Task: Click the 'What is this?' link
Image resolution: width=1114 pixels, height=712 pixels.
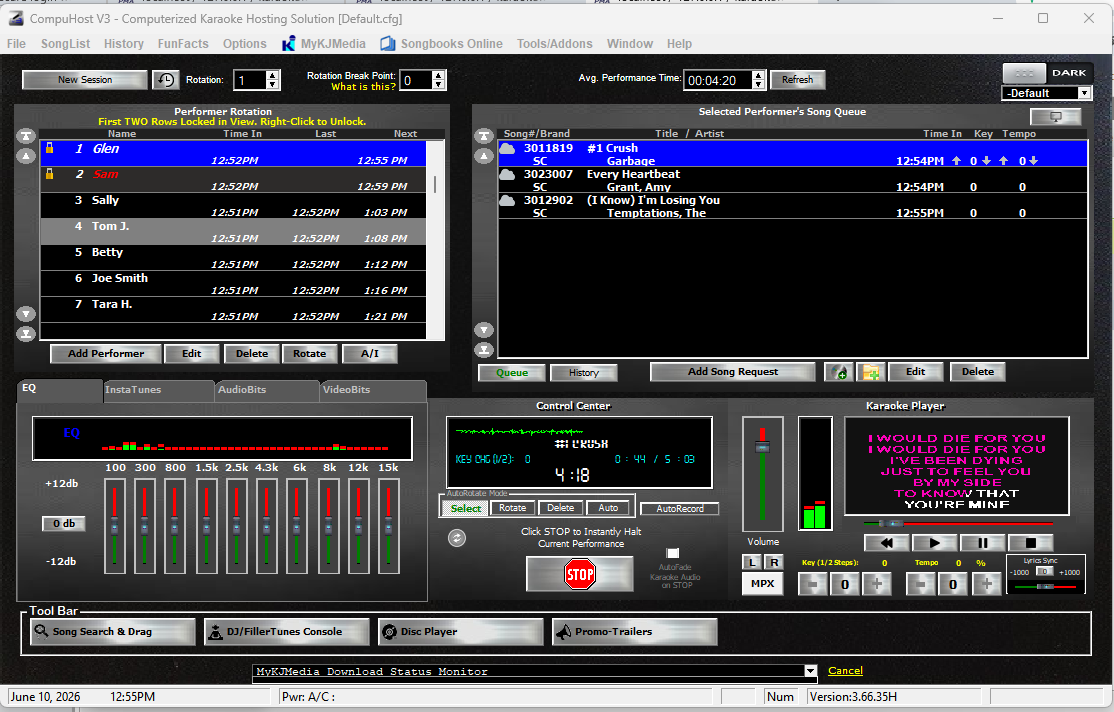Action: [x=363, y=87]
